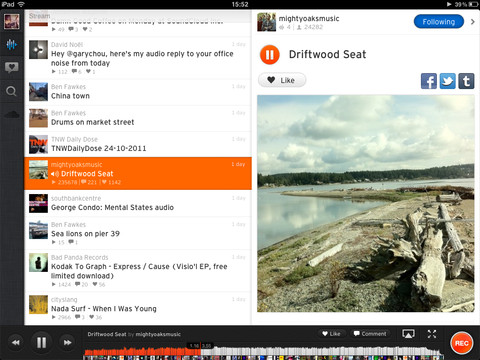Image resolution: width=480 pixels, height=360 pixels.
Task: Open the mightyoaksmusic avatar in track header
Action: click(266, 22)
